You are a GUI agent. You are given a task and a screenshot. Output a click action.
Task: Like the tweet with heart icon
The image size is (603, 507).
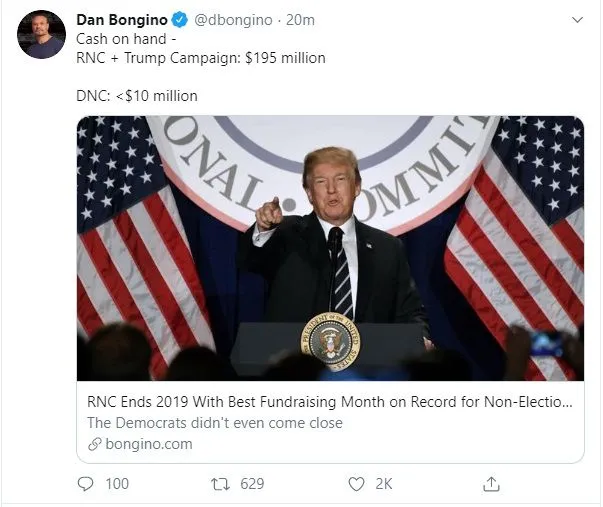point(355,484)
